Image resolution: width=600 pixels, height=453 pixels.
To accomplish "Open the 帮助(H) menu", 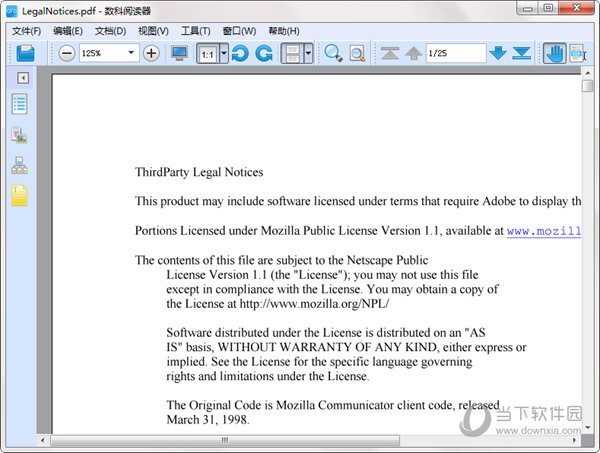I will point(284,31).
